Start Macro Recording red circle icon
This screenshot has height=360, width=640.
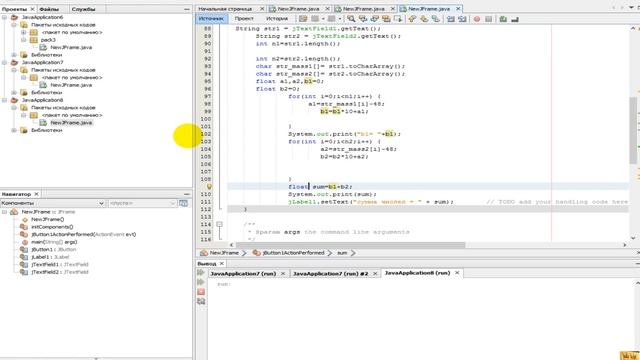(477, 19)
